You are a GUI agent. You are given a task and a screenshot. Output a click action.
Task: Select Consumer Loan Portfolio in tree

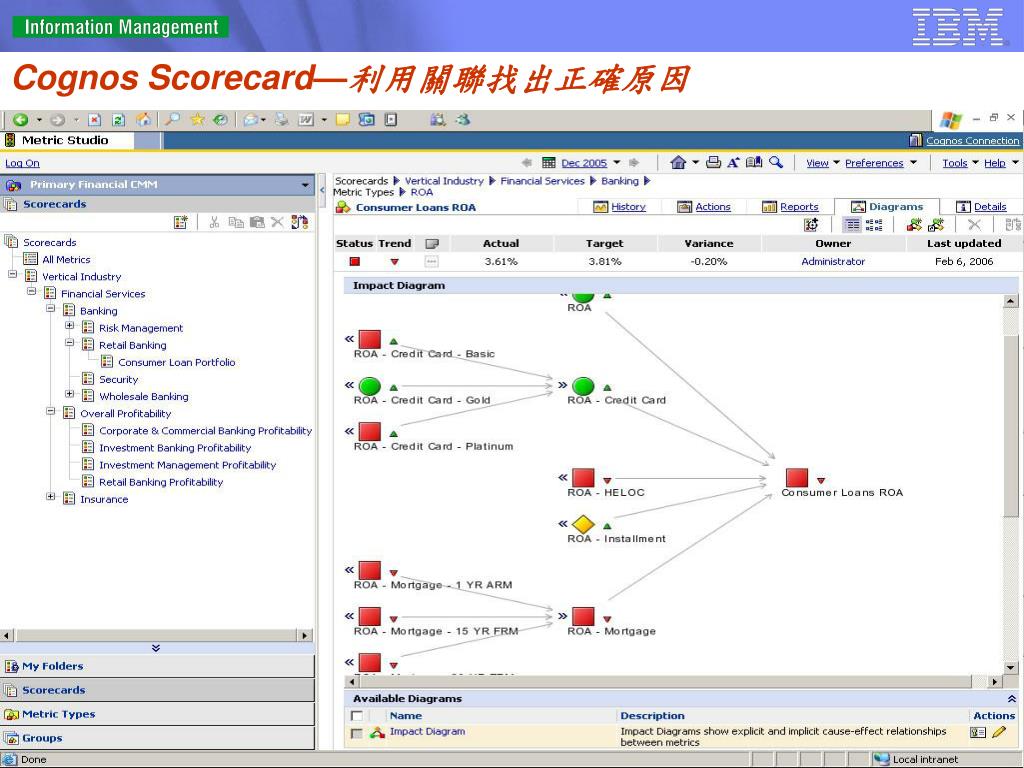(176, 362)
